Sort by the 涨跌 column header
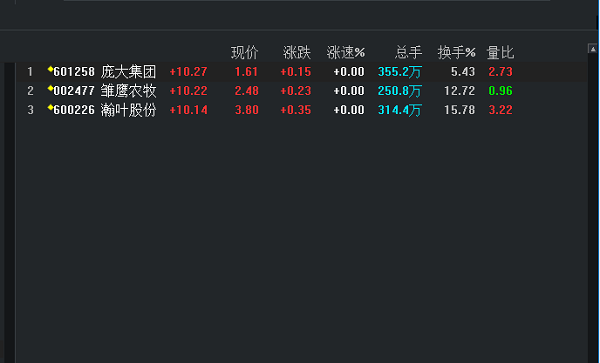Image resolution: width=600 pixels, height=363 pixels. click(297, 53)
